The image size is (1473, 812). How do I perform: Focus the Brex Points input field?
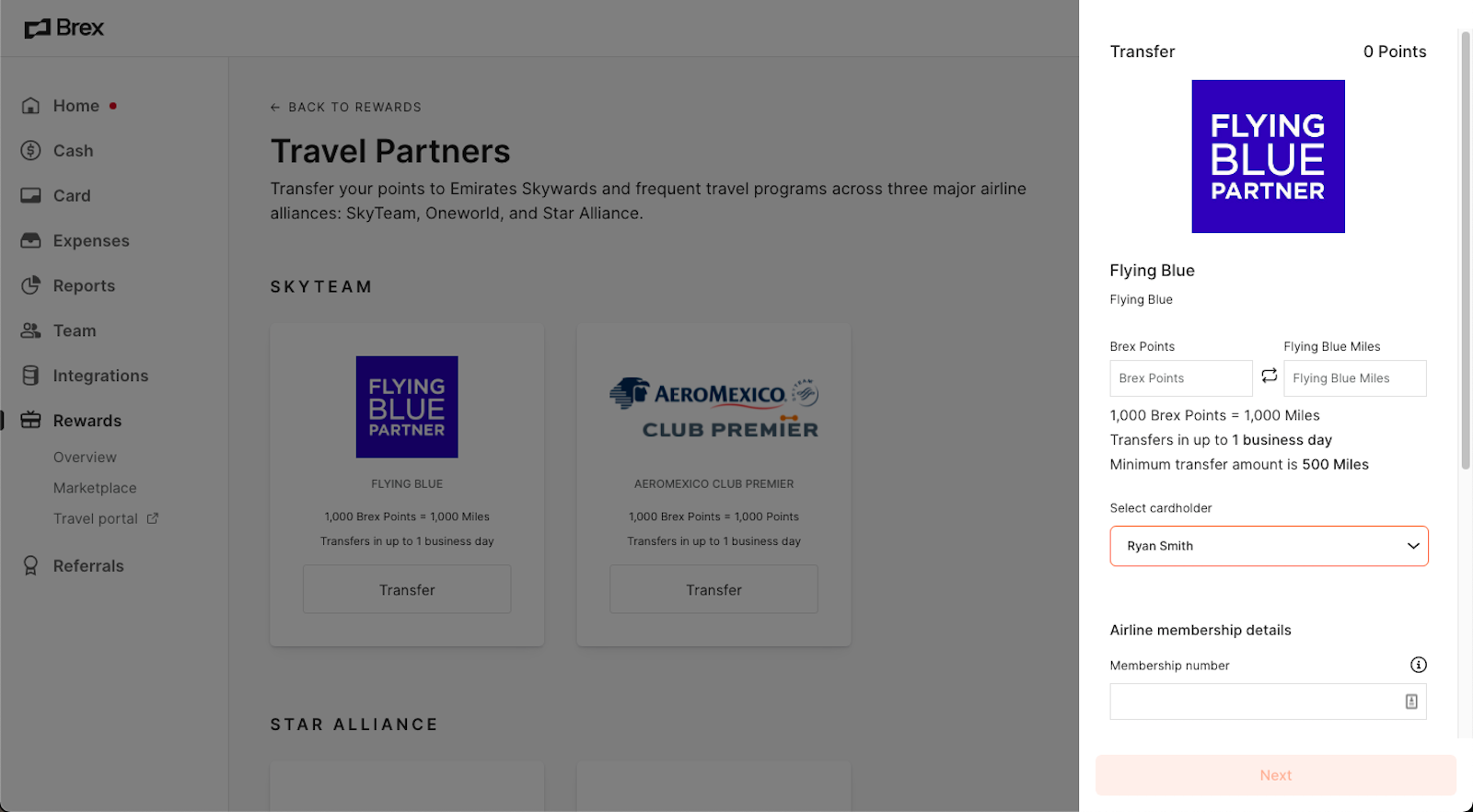click(x=1181, y=378)
